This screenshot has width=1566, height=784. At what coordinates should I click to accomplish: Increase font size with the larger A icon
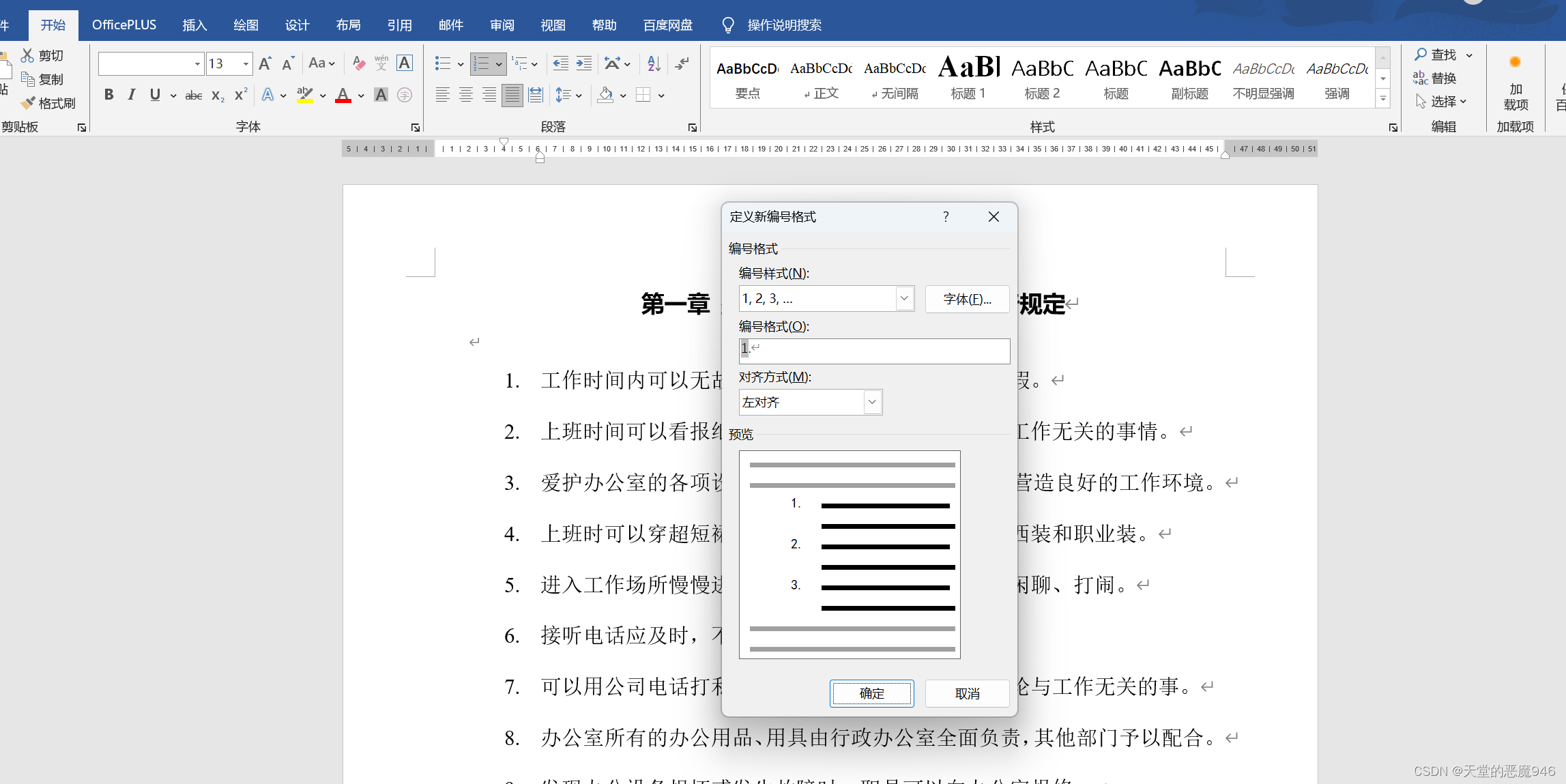coord(265,63)
